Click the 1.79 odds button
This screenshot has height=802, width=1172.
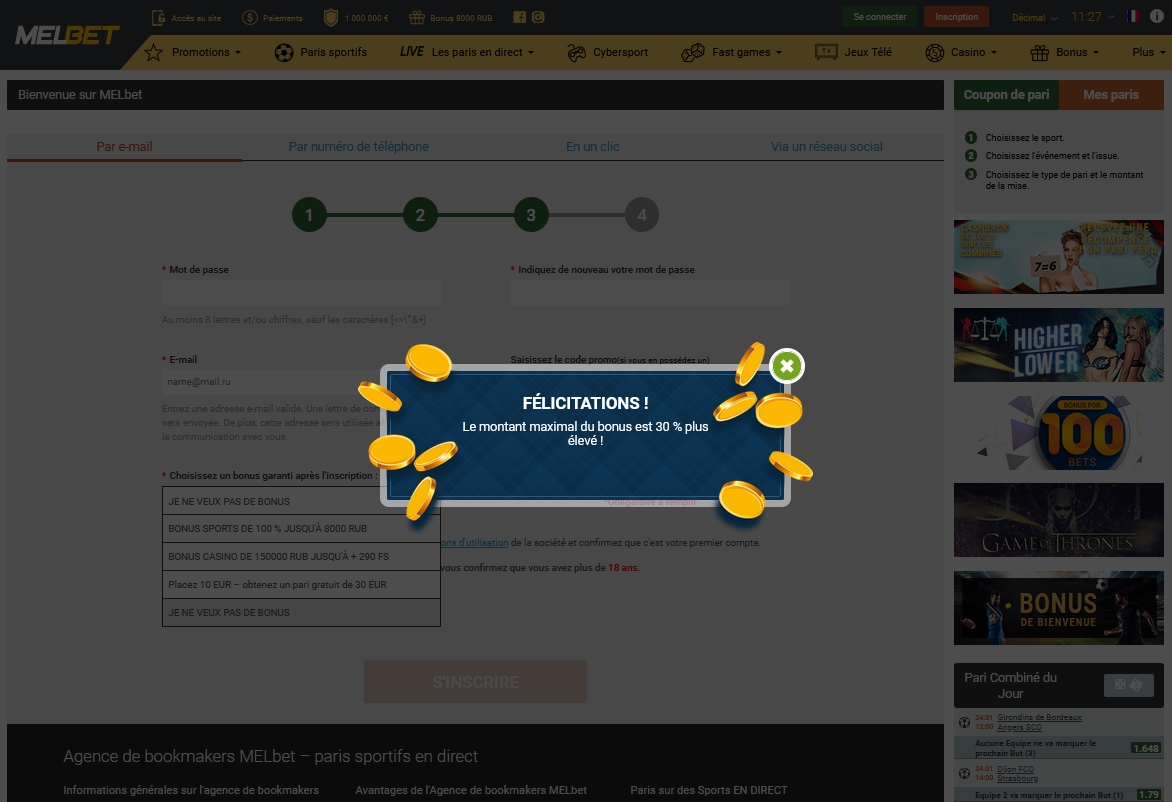(x=1149, y=795)
